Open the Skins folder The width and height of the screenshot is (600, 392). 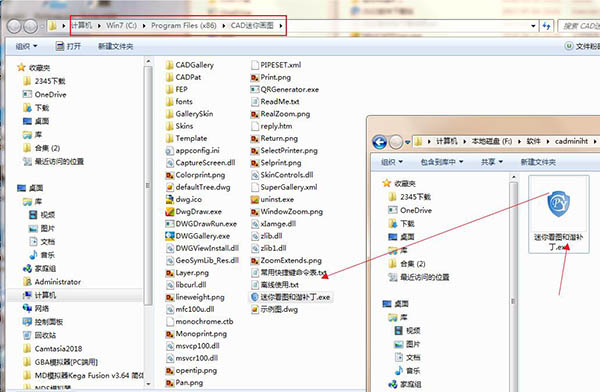point(179,126)
